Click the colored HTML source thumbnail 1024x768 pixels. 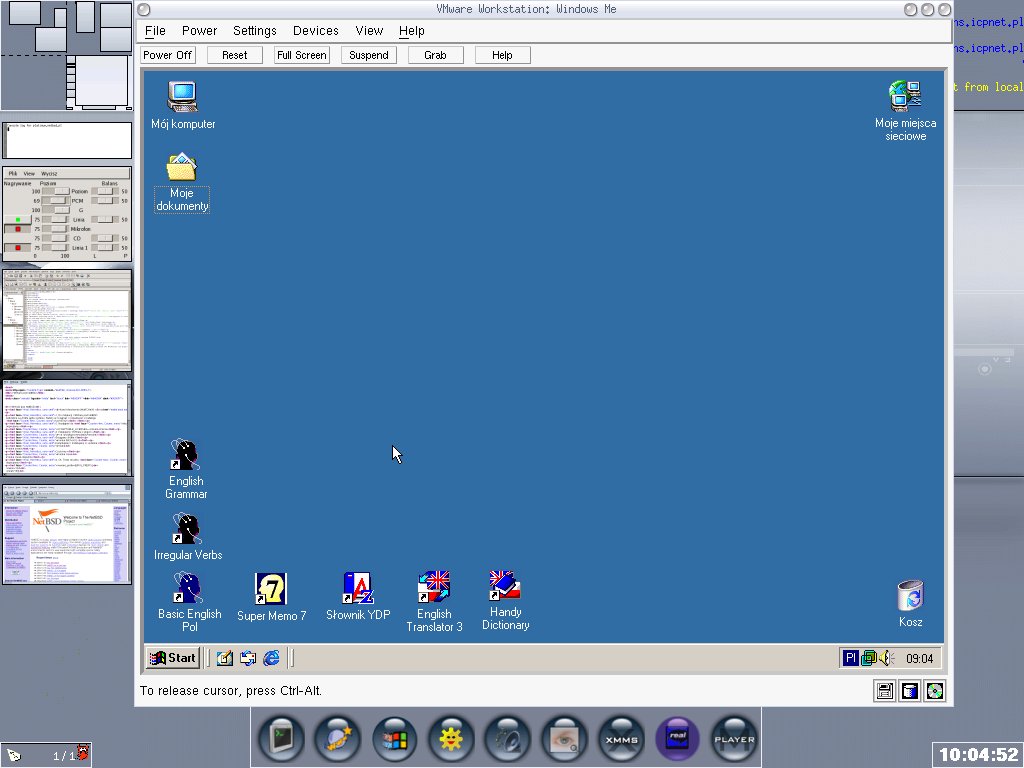click(67, 428)
